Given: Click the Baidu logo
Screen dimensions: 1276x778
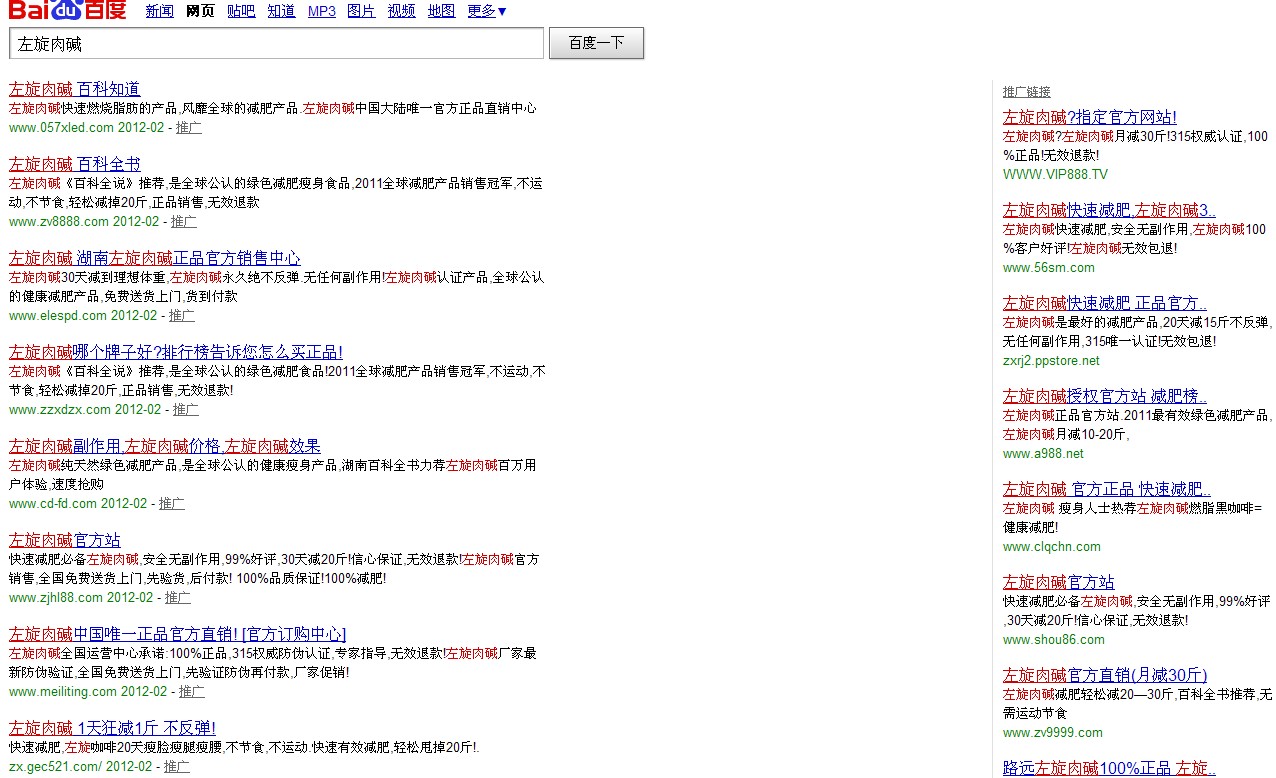Looking at the screenshot, I should pos(67,11).
